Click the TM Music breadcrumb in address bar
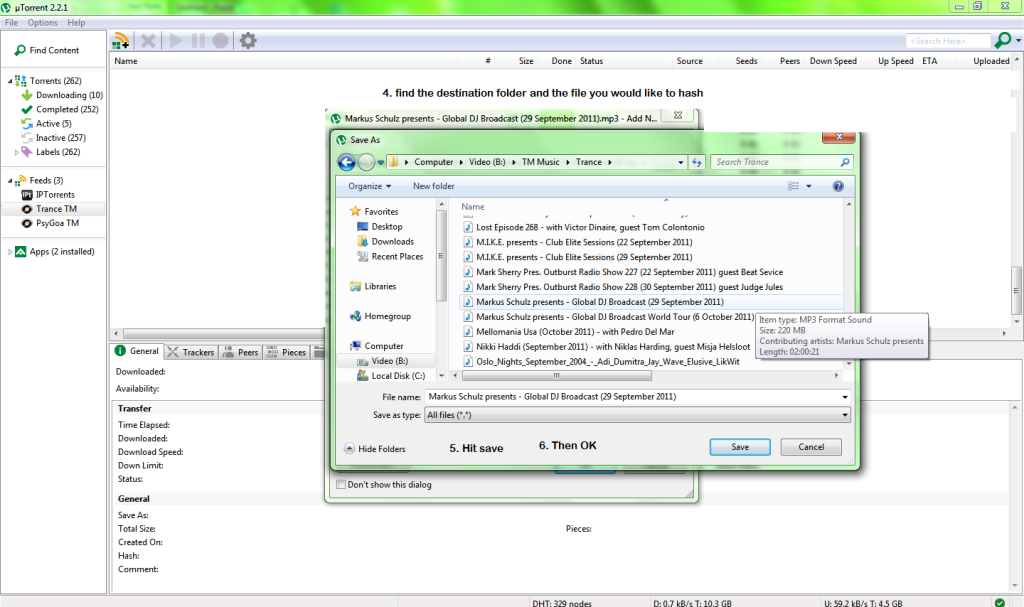Image resolution: width=1024 pixels, height=607 pixels. tap(540, 162)
